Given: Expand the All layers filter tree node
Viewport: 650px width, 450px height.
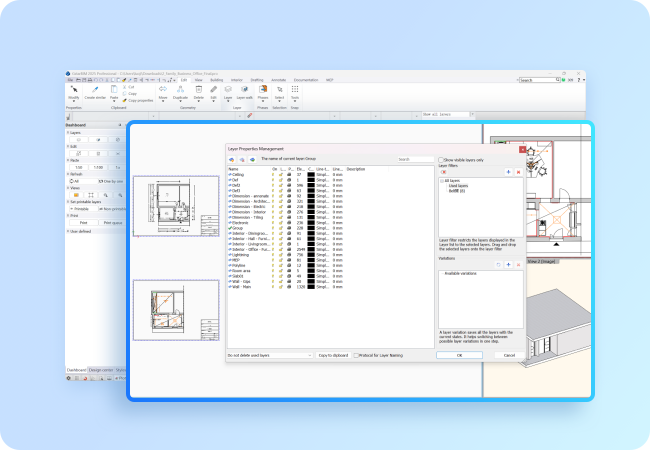Looking at the screenshot, I should (443, 180).
